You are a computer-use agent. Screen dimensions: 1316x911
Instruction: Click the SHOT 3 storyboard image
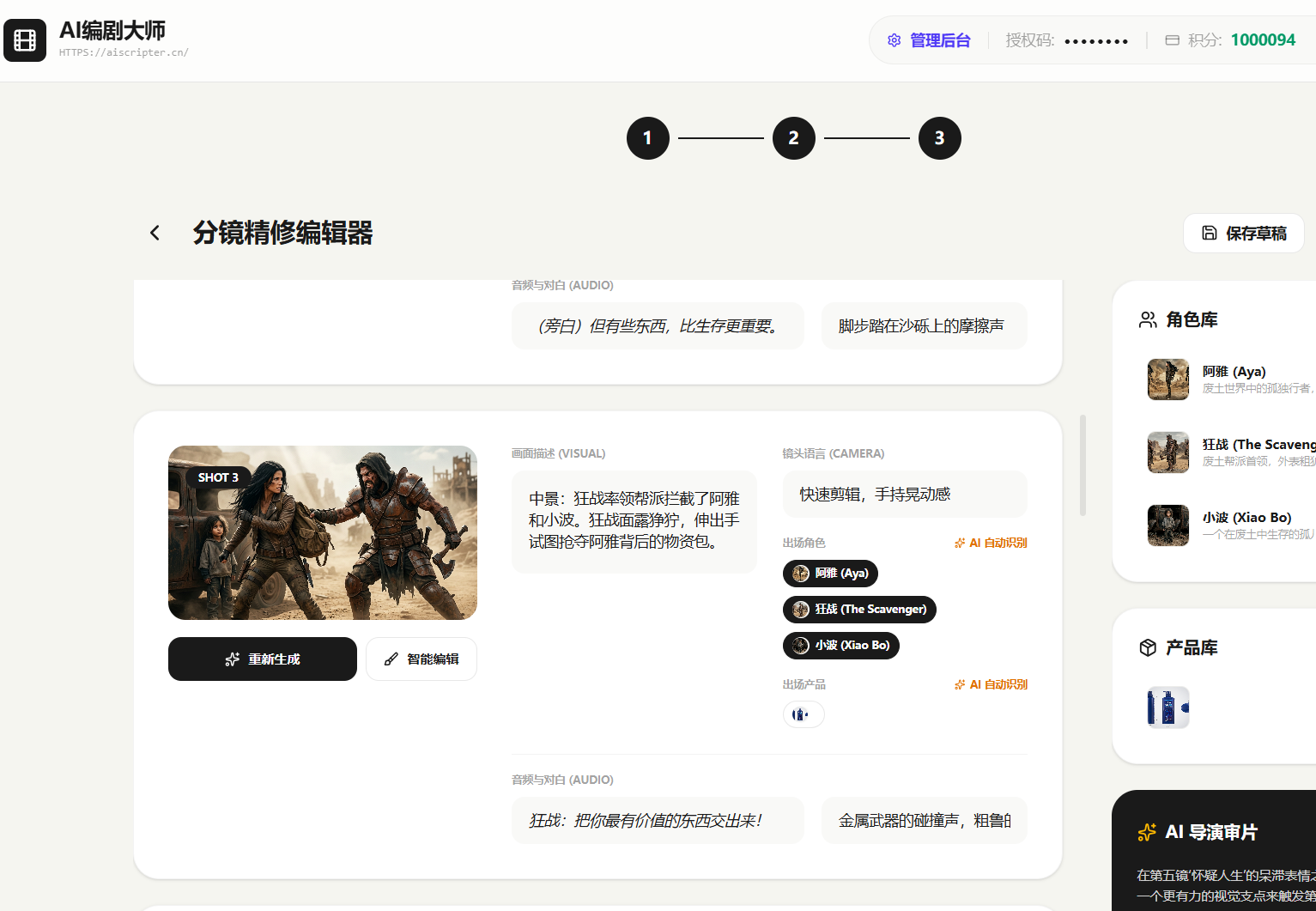coord(323,532)
